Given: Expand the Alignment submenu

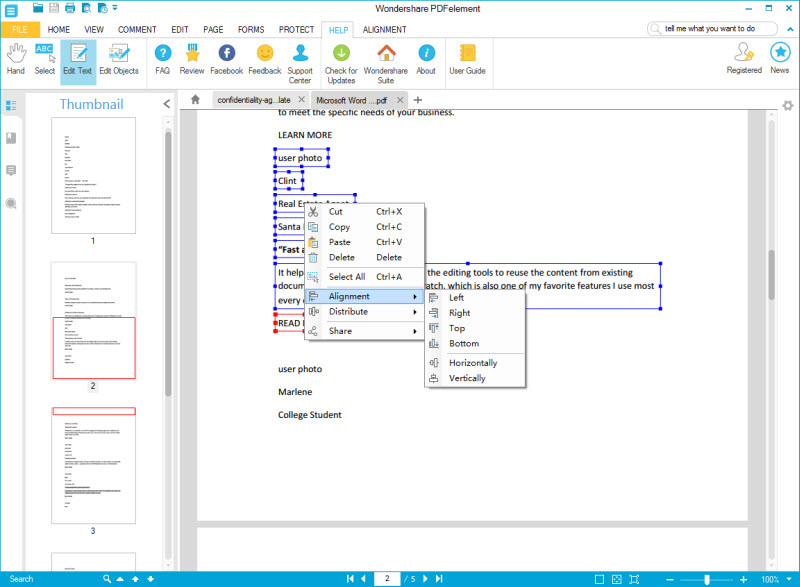Looking at the screenshot, I should tap(365, 296).
